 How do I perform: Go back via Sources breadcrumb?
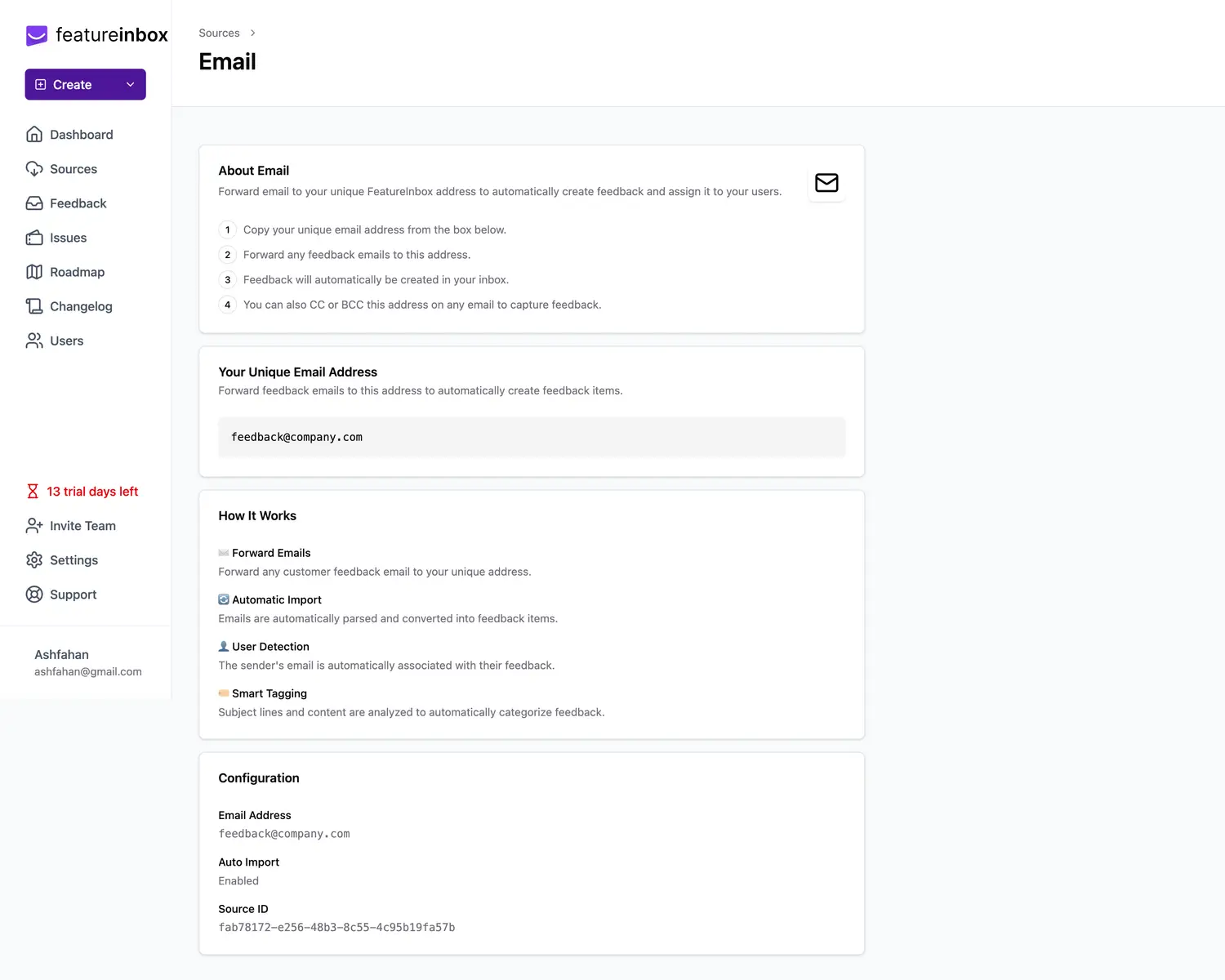pos(219,33)
